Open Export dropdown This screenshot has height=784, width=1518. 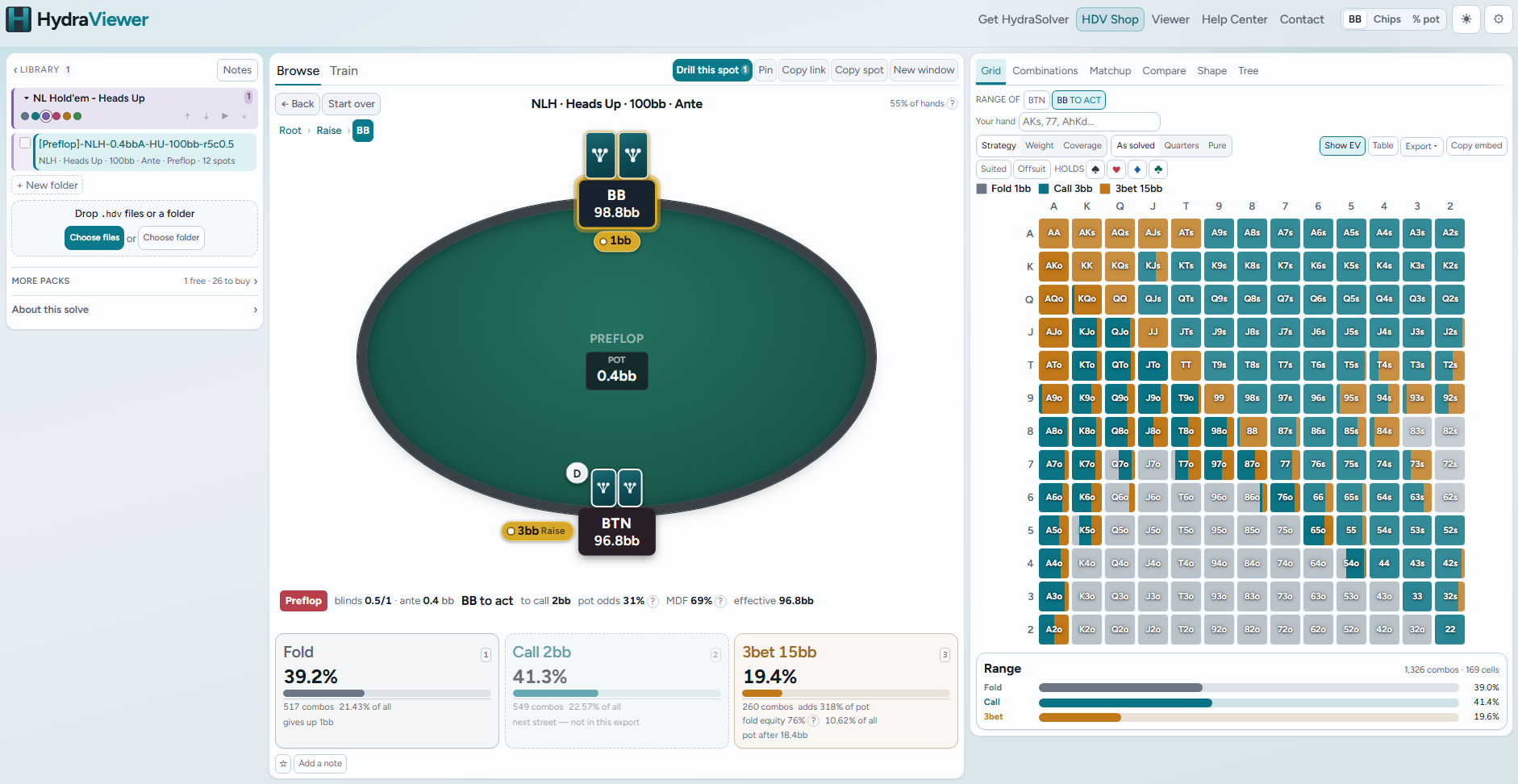(x=1421, y=146)
